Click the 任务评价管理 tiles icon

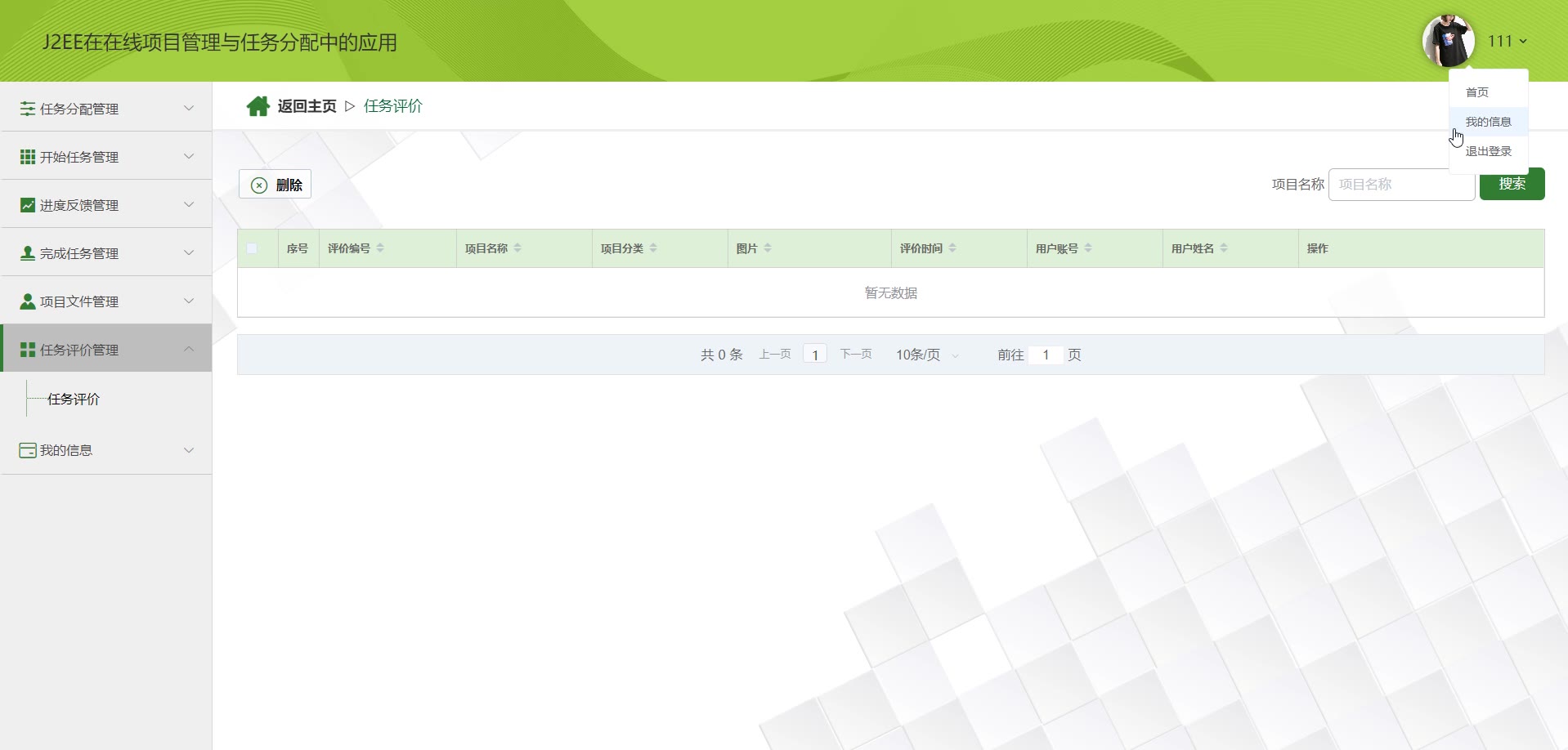(x=28, y=349)
